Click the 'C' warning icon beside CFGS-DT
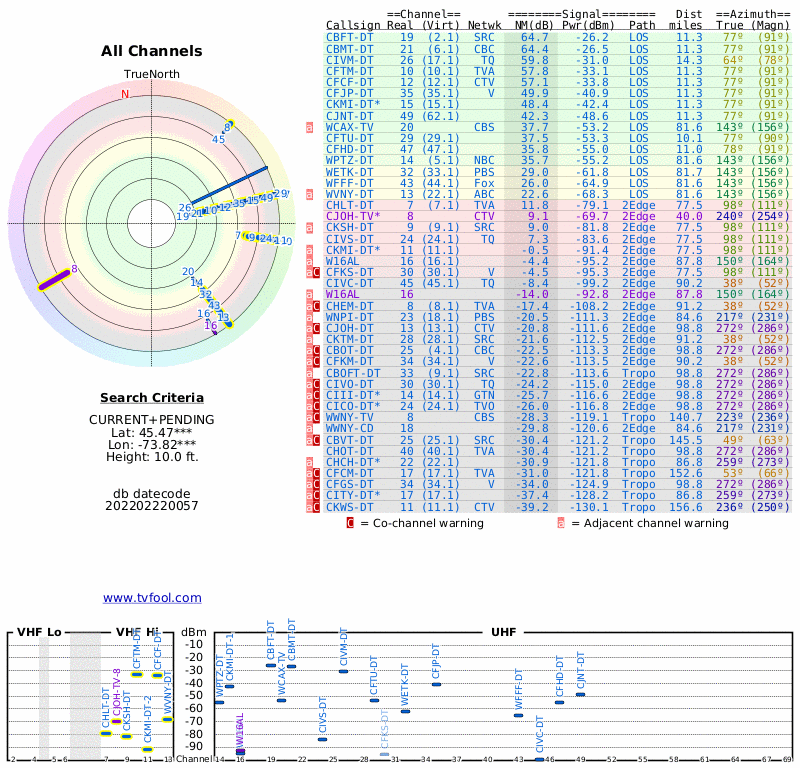 coord(316,484)
